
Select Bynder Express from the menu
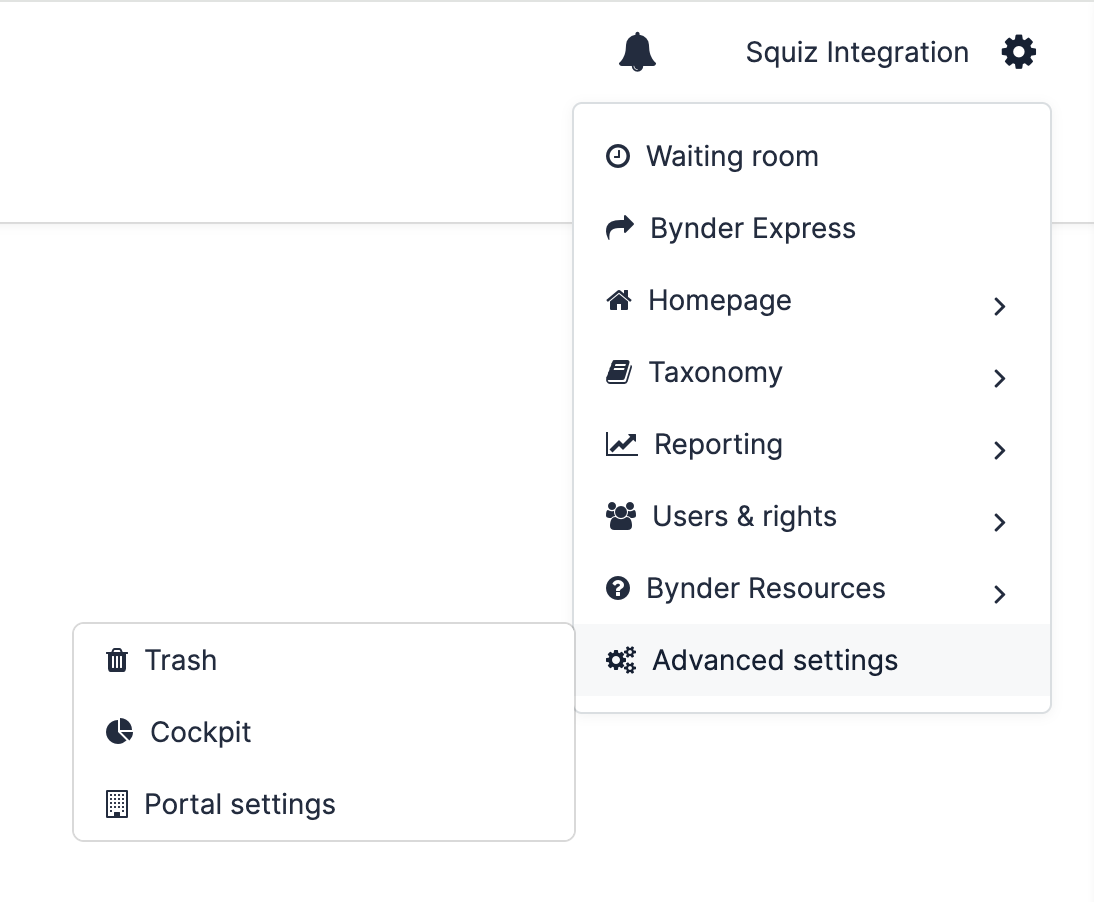click(x=812, y=228)
